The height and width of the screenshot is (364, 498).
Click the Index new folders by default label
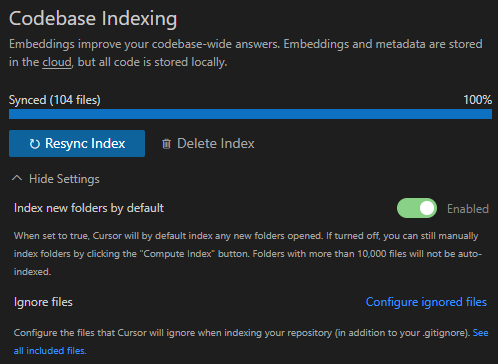(89, 208)
